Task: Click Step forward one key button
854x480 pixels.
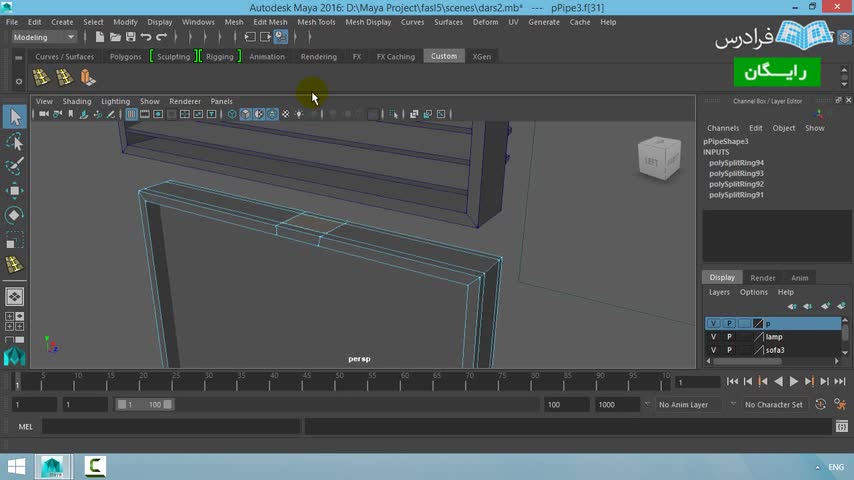Action: [x=809, y=382]
